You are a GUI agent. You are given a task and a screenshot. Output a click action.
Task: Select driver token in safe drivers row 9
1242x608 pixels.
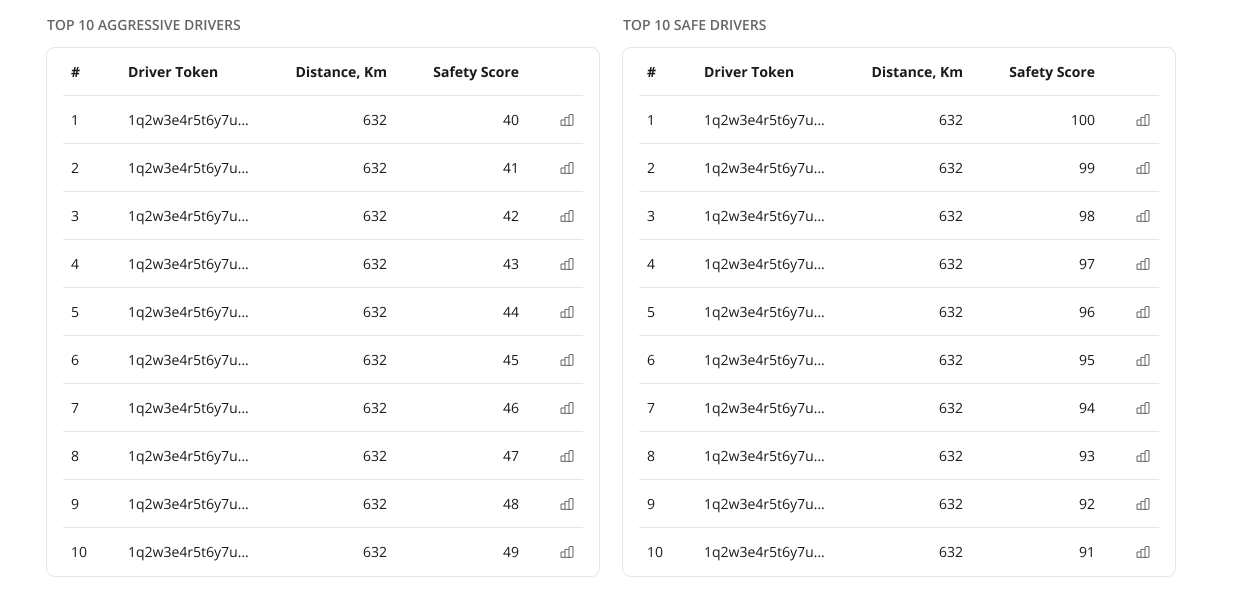[x=764, y=504]
